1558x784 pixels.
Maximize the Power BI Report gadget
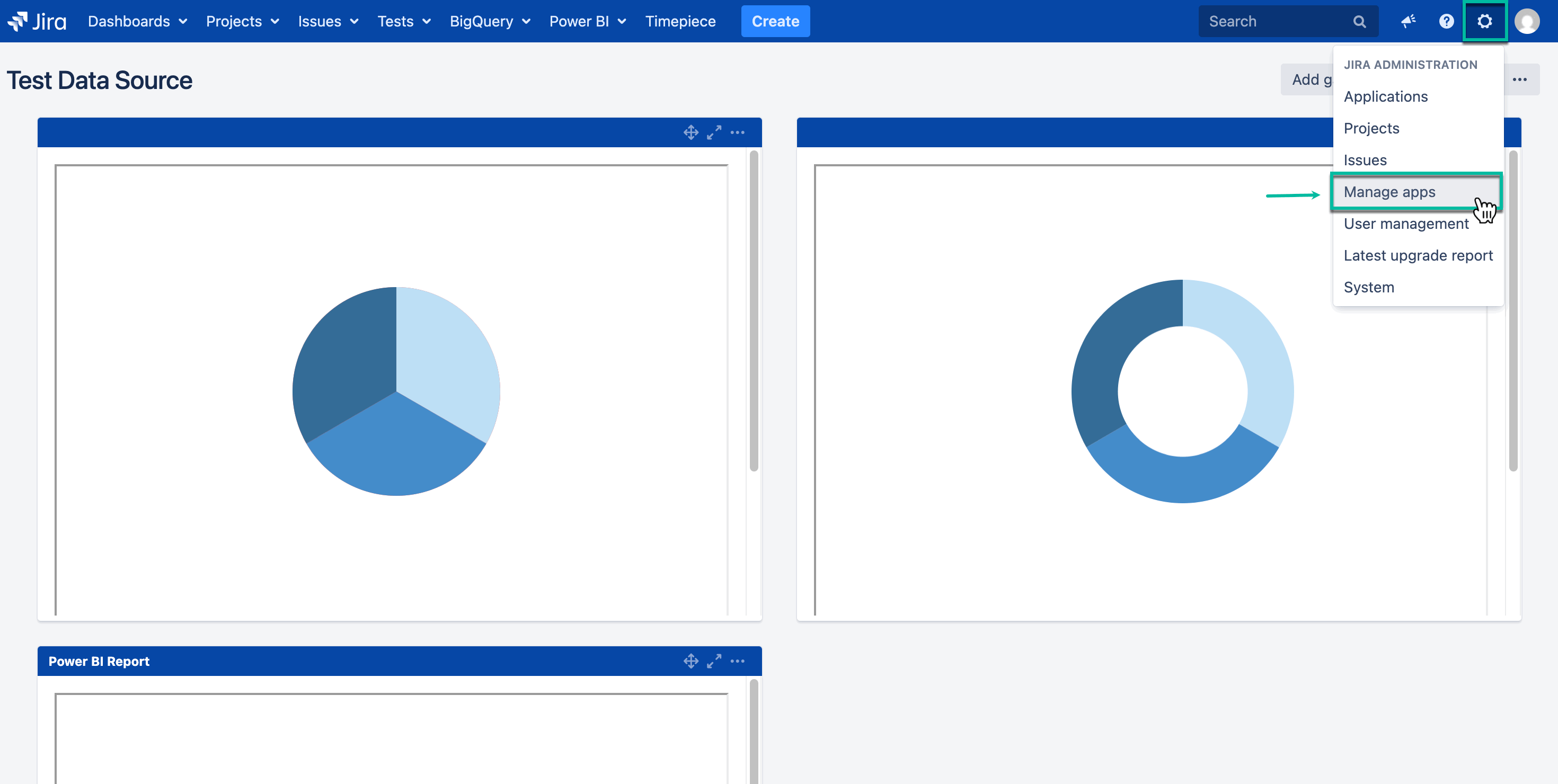click(714, 661)
